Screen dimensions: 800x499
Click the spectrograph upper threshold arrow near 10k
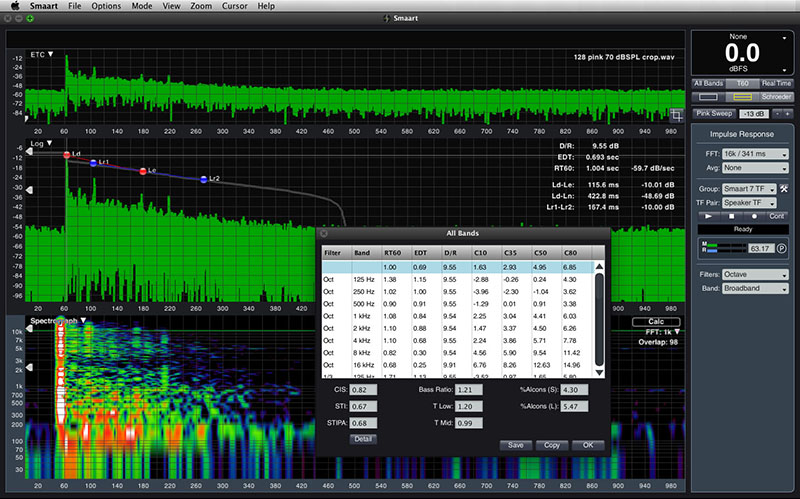pos(29,329)
